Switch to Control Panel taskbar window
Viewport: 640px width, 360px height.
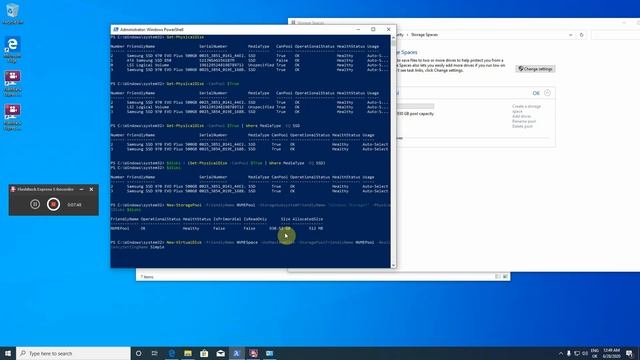(x=269, y=353)
